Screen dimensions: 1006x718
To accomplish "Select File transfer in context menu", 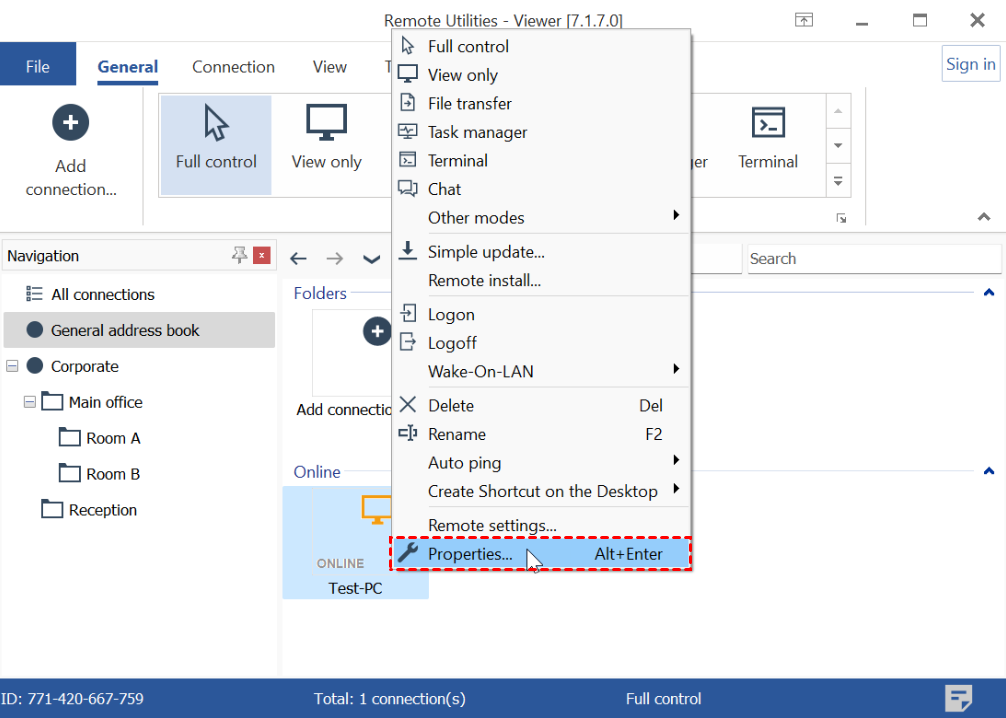I will tap(469, 103).
